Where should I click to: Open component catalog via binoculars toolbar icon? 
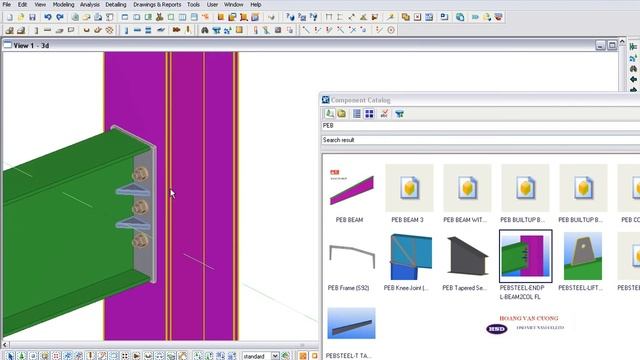tap(205, 30)
